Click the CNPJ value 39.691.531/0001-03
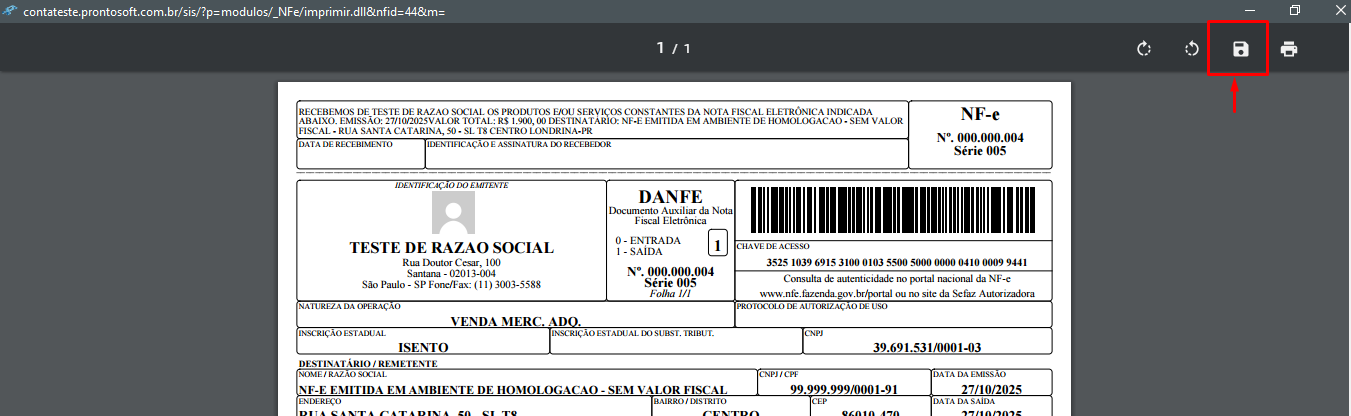The height and width of the screenshot is (416, 1351). pyautogui.click(x=927, y=346)
